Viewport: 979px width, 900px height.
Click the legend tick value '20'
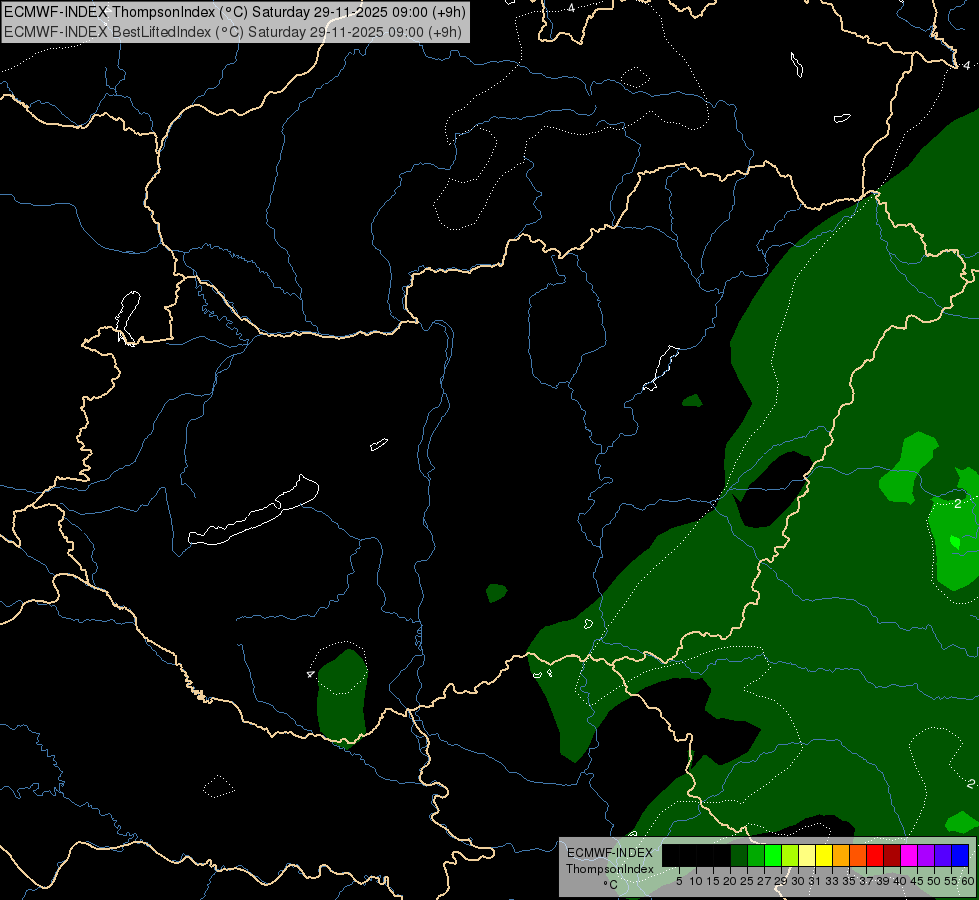pyautogui.click(x=730, y=881)
